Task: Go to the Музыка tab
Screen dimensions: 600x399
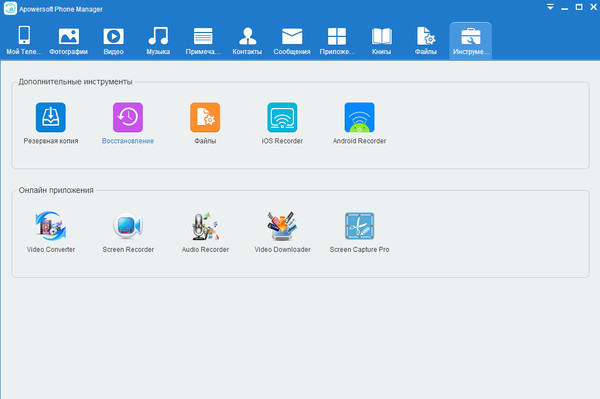Action: point(158,41)
